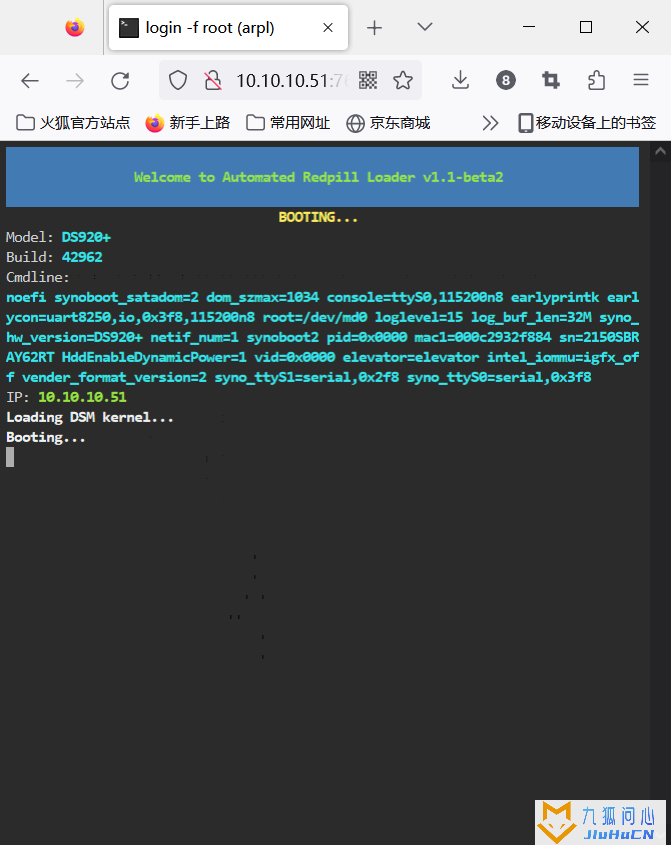This screenshot has width=671, height=845.
Task: Minimize the Firefox window
Action: [x=529, y=27]
